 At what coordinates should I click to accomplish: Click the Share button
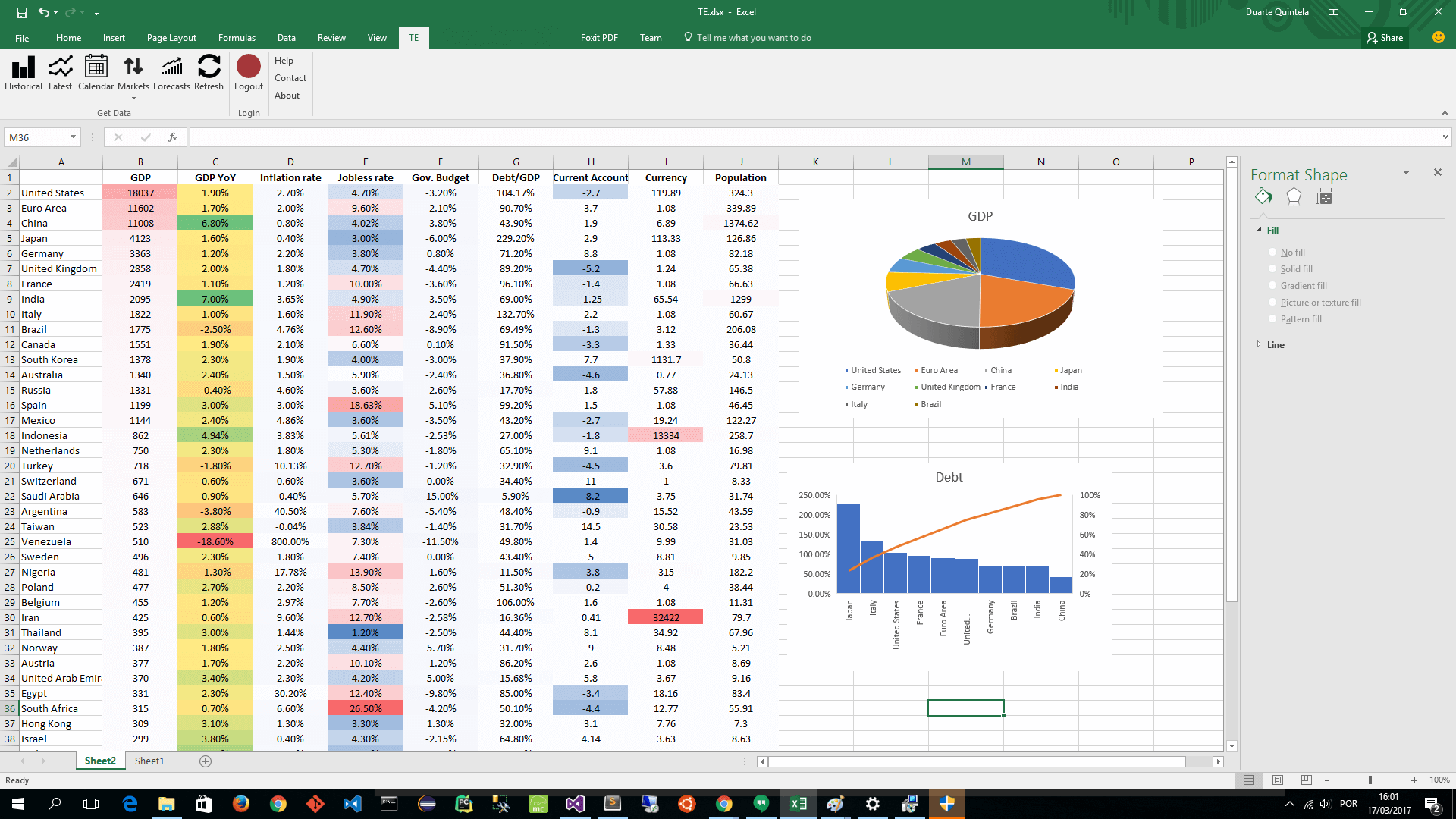tap(1385, 38)
